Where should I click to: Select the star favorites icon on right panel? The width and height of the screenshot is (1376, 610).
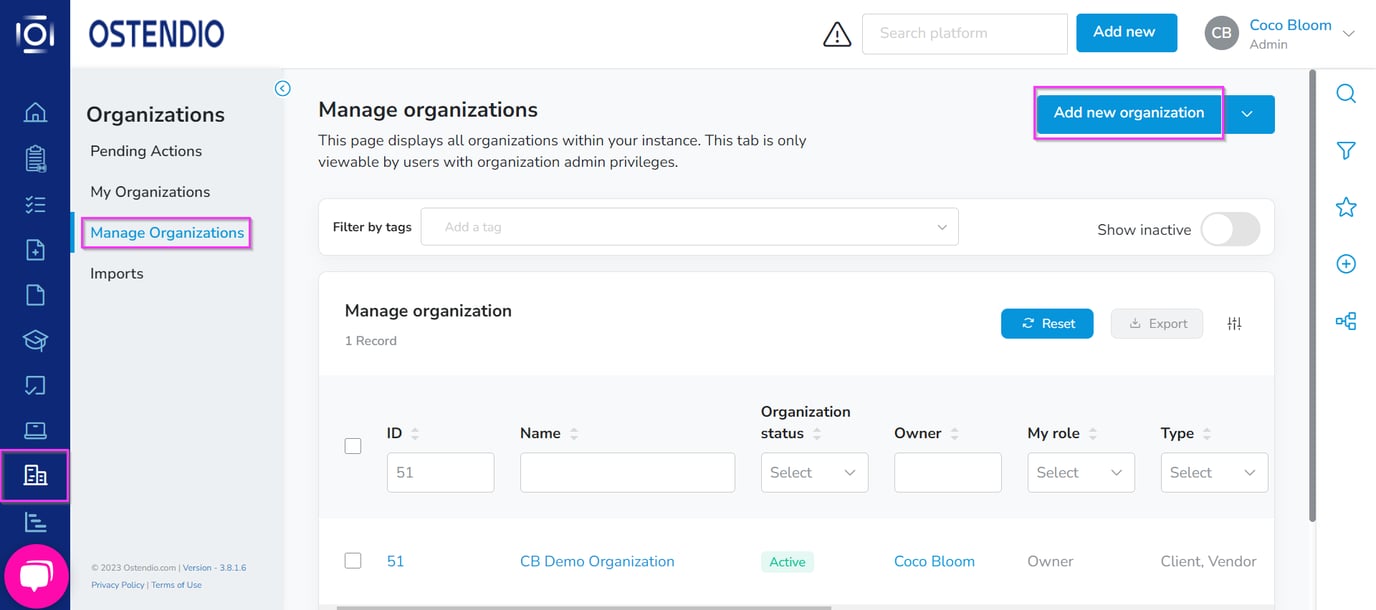1346,207
